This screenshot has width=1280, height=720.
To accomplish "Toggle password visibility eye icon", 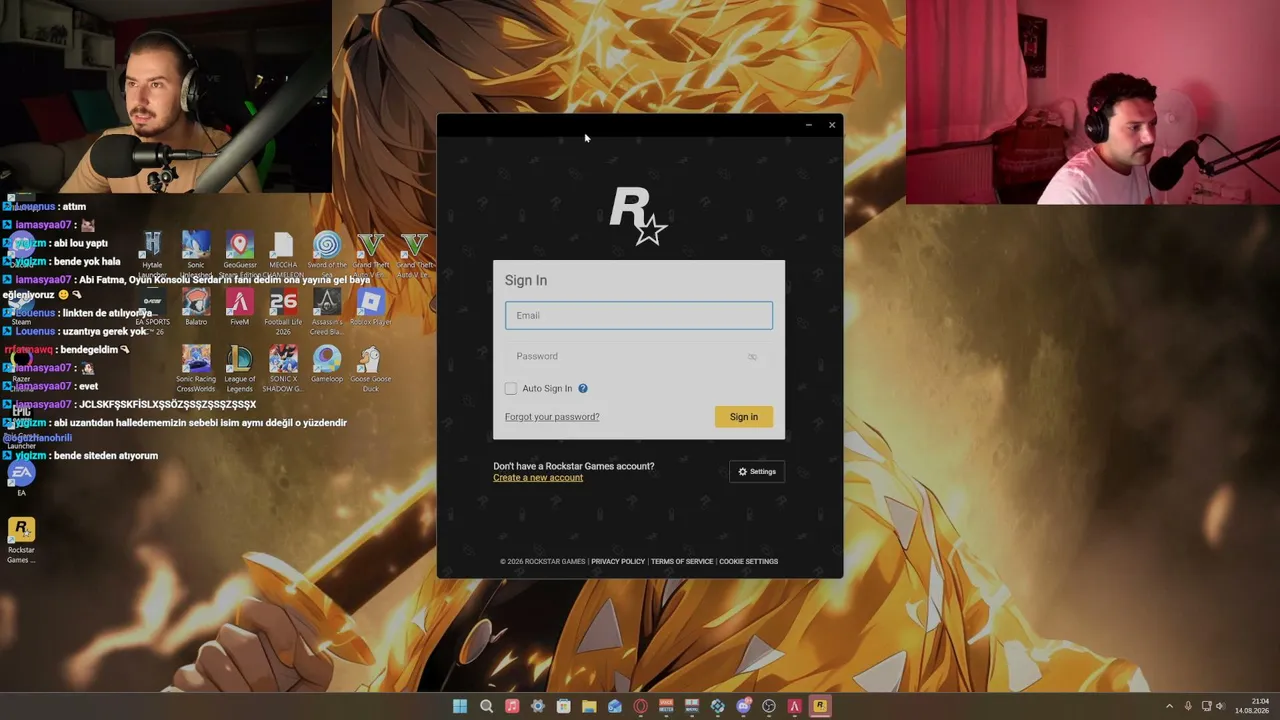I will click(x=752, y=357).
